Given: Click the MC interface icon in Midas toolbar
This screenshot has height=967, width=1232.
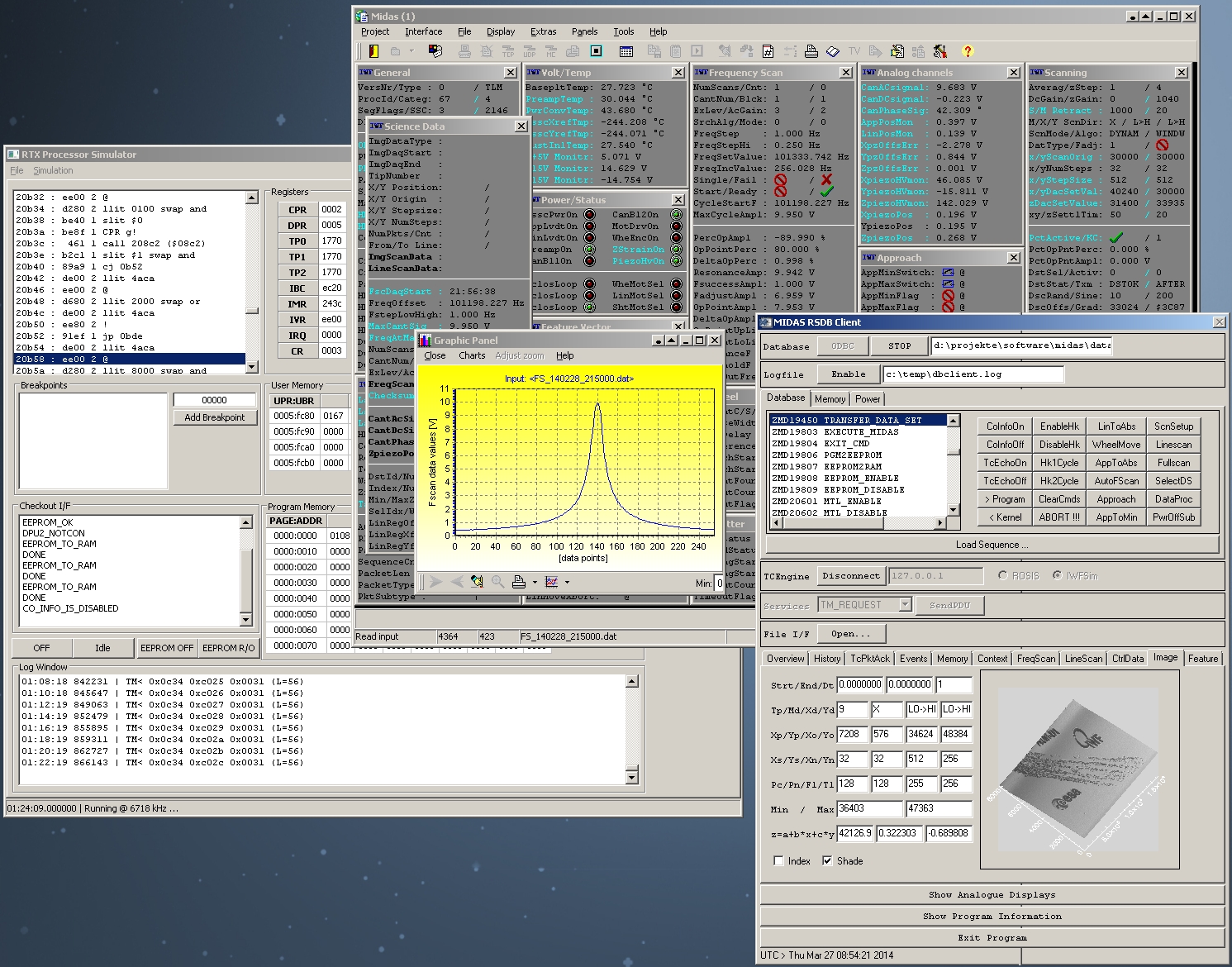Looking at the screenshot, I should coord(551,51).
